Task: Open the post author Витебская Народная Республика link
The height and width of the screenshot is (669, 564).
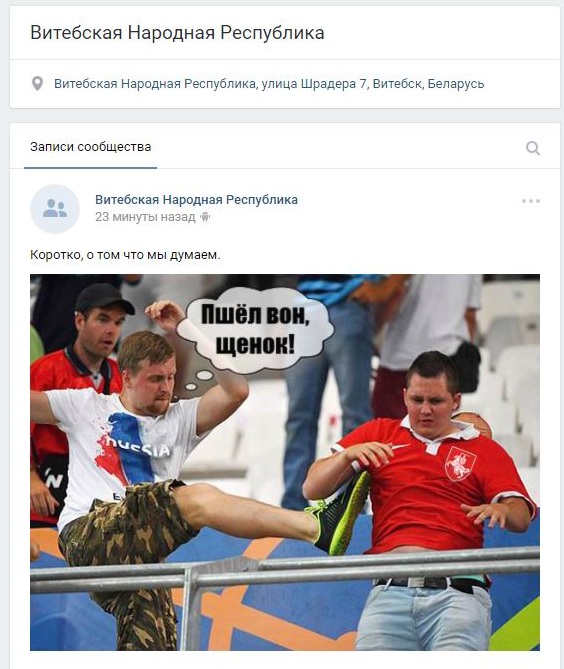Action: pyautogui.click(x=196, y=199)
